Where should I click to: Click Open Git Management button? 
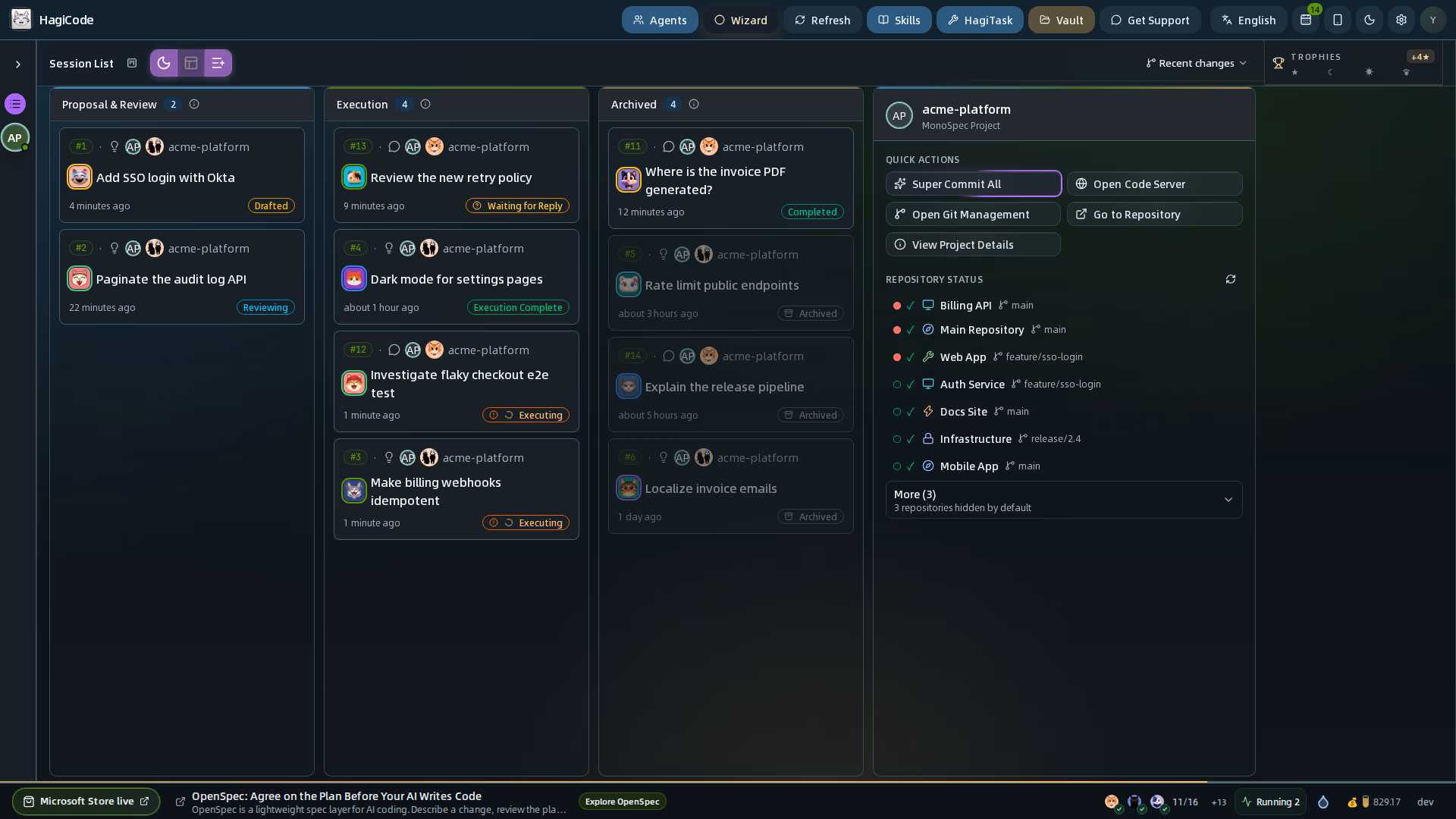coord(973,214)
